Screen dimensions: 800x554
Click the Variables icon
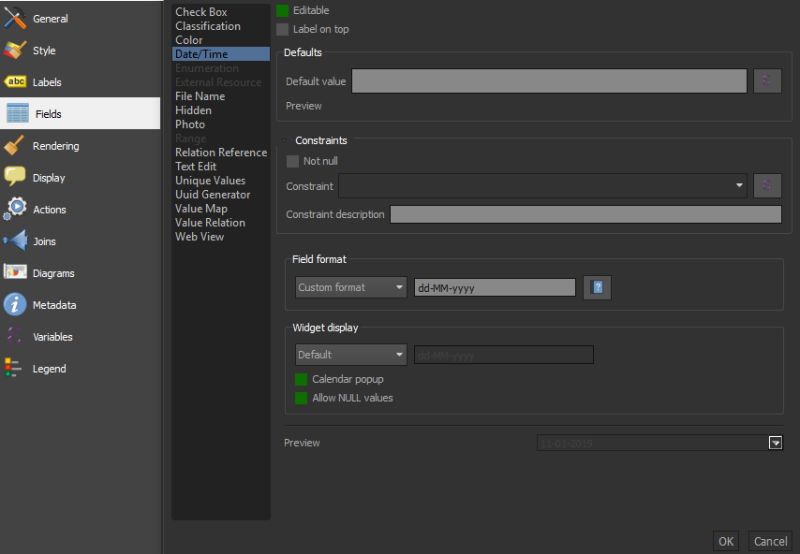[14, 336]
